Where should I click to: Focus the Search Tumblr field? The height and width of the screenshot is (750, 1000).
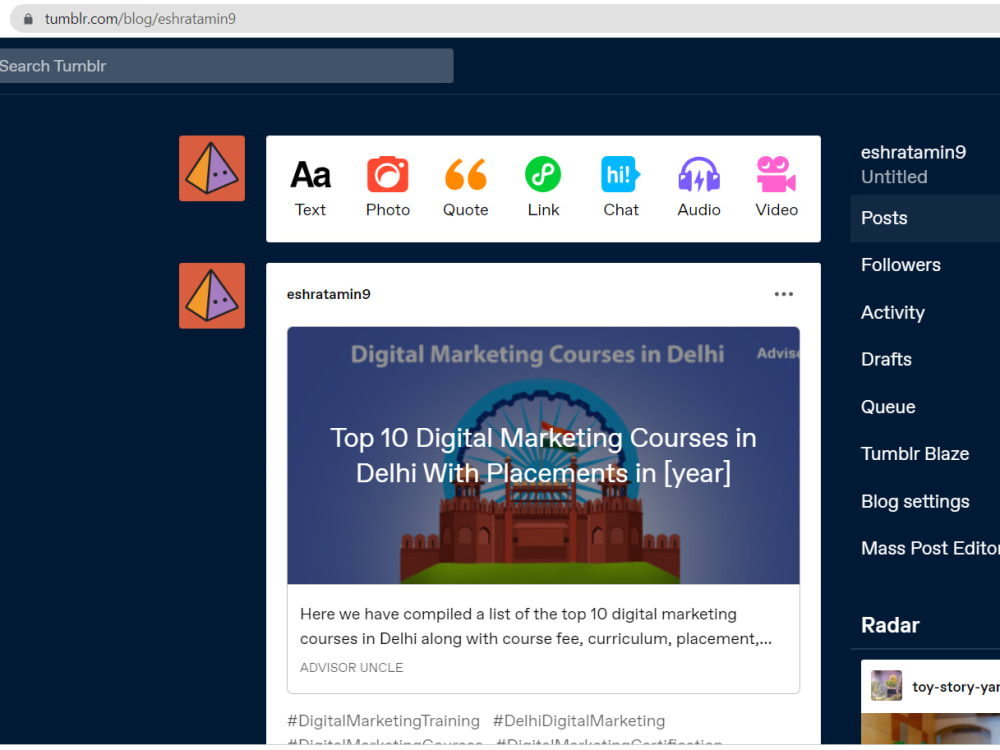click(x=226, y=66)
